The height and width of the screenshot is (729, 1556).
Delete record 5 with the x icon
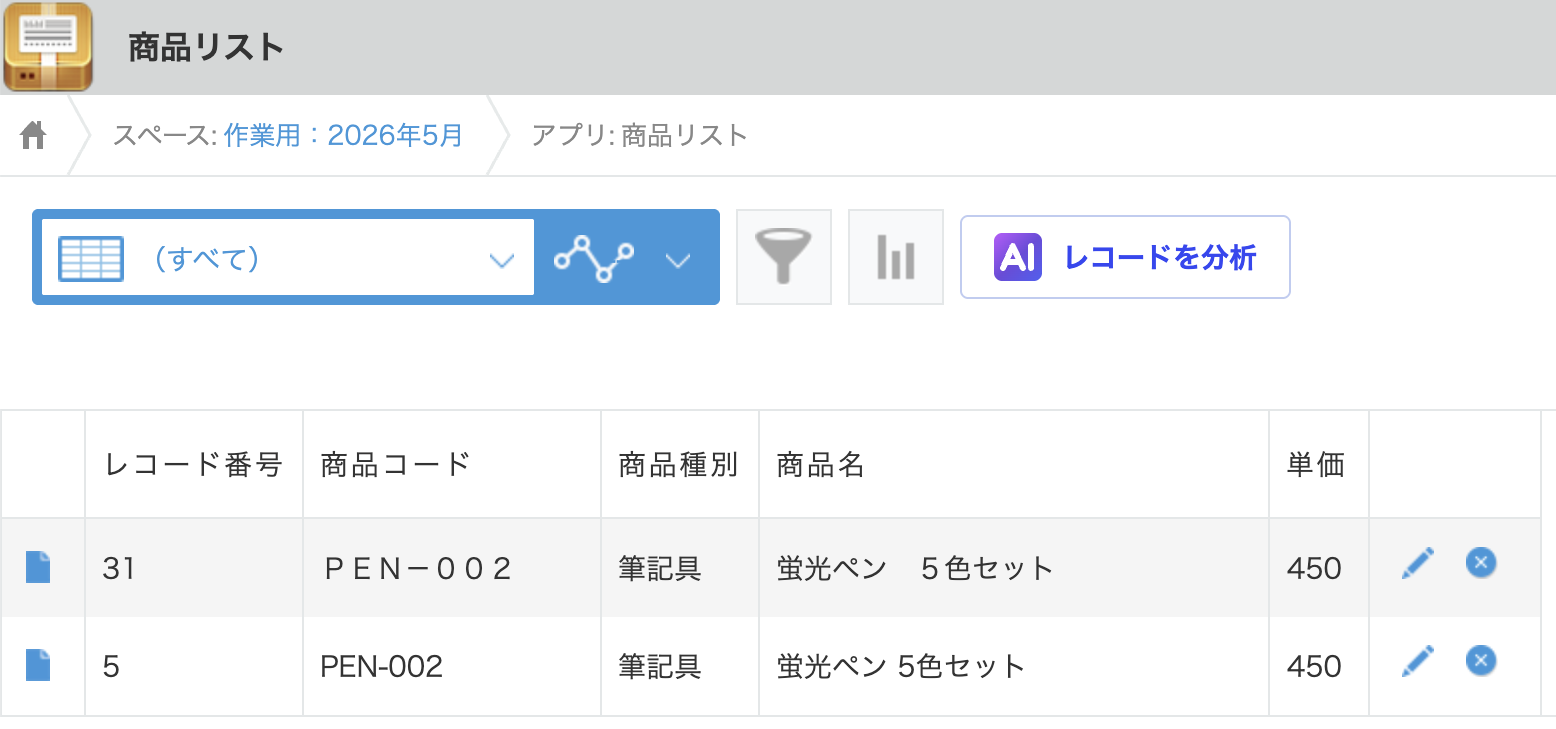(x=1481, y=660)
